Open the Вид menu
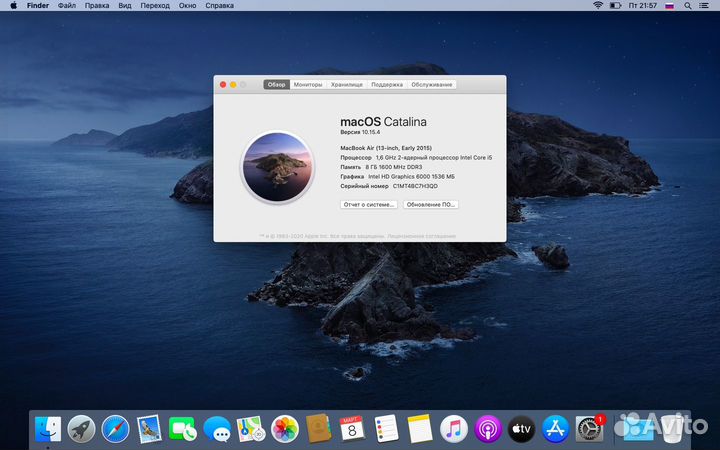 pyautogui.click(x=124, y=6)
